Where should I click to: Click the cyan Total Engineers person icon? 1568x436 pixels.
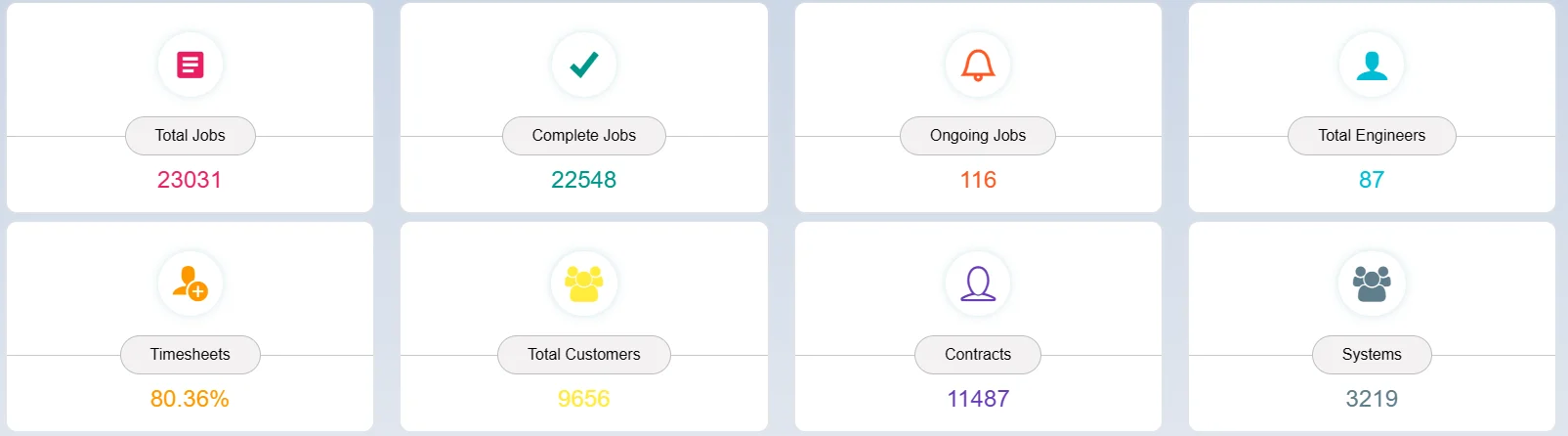click(x=1372, y=65)
